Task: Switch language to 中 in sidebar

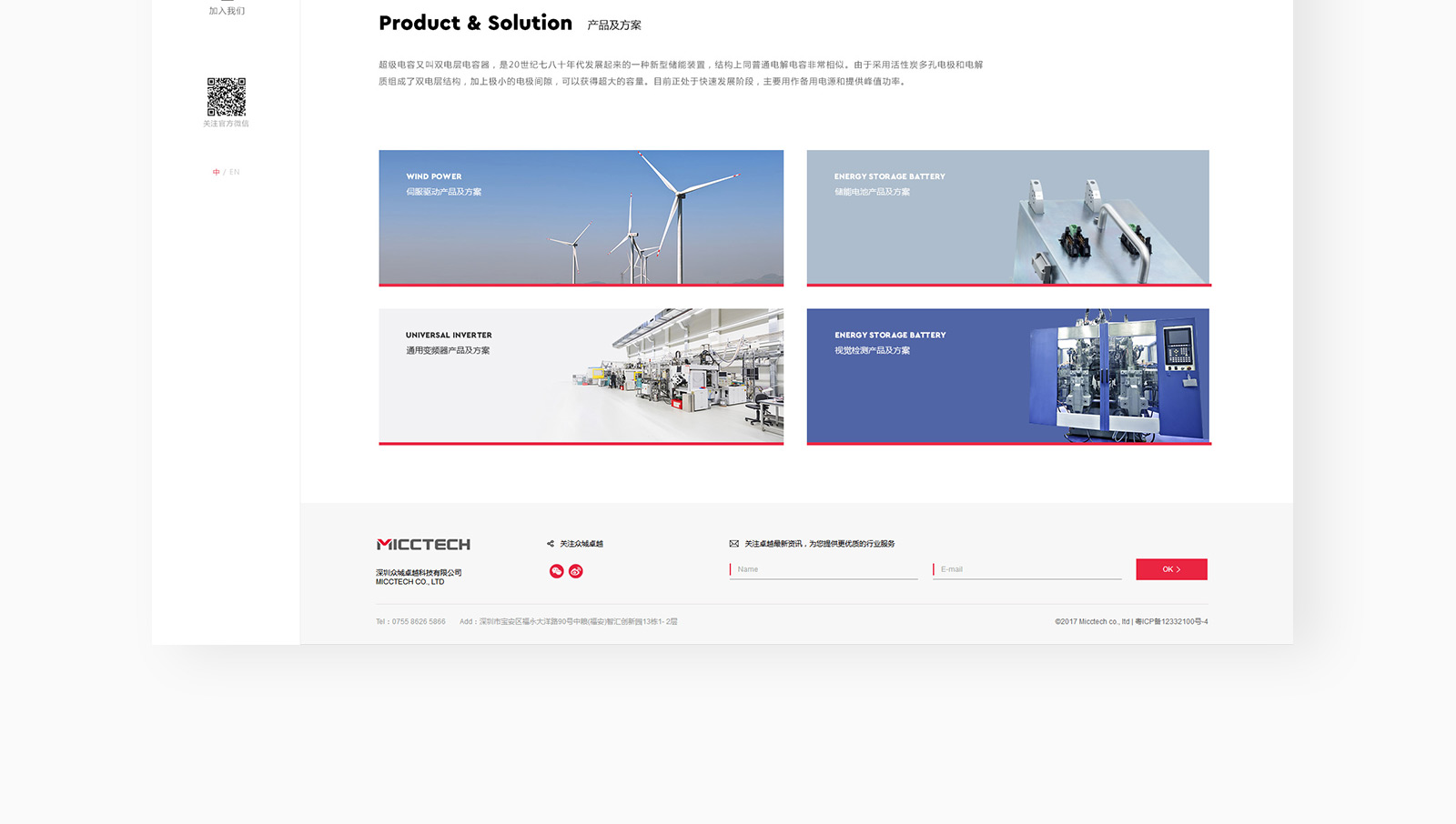Action: pyautogui.click(x=217, y=172)
